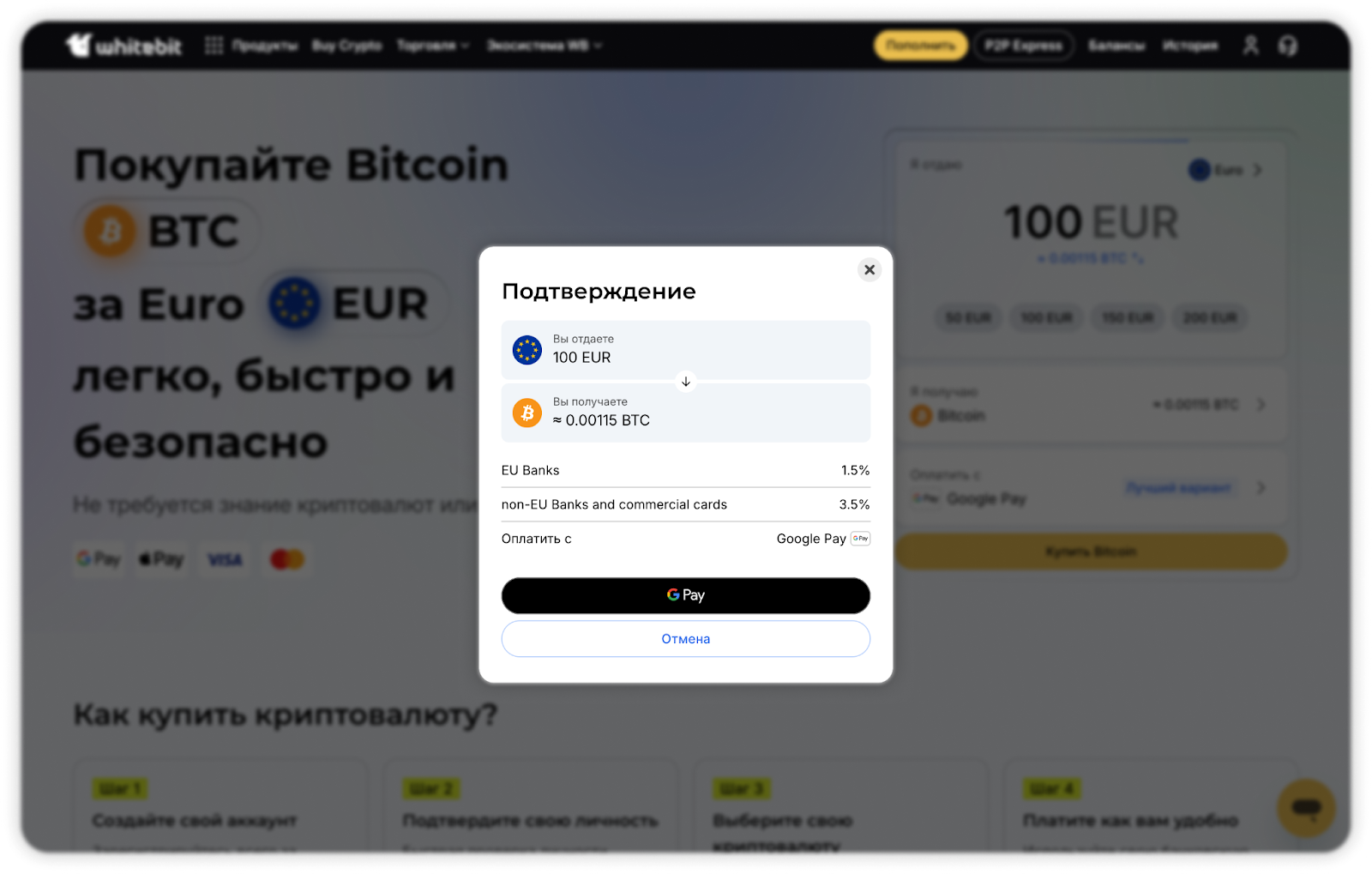Viewport: 1372px width, 874px height.
Task: Close the confirmation dialog with X
Action: pos(870,269)
